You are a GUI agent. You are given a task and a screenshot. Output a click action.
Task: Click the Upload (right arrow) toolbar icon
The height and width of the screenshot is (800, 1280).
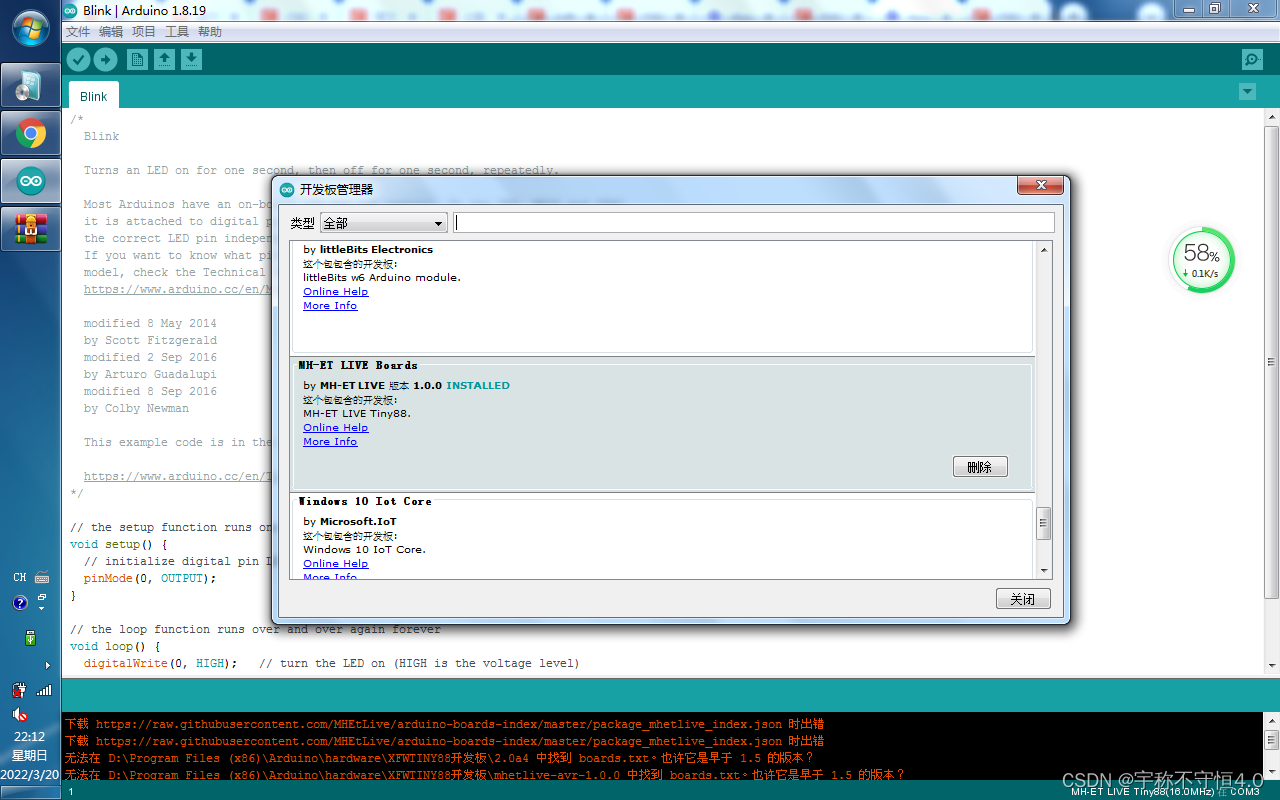[x=105, y=60]
